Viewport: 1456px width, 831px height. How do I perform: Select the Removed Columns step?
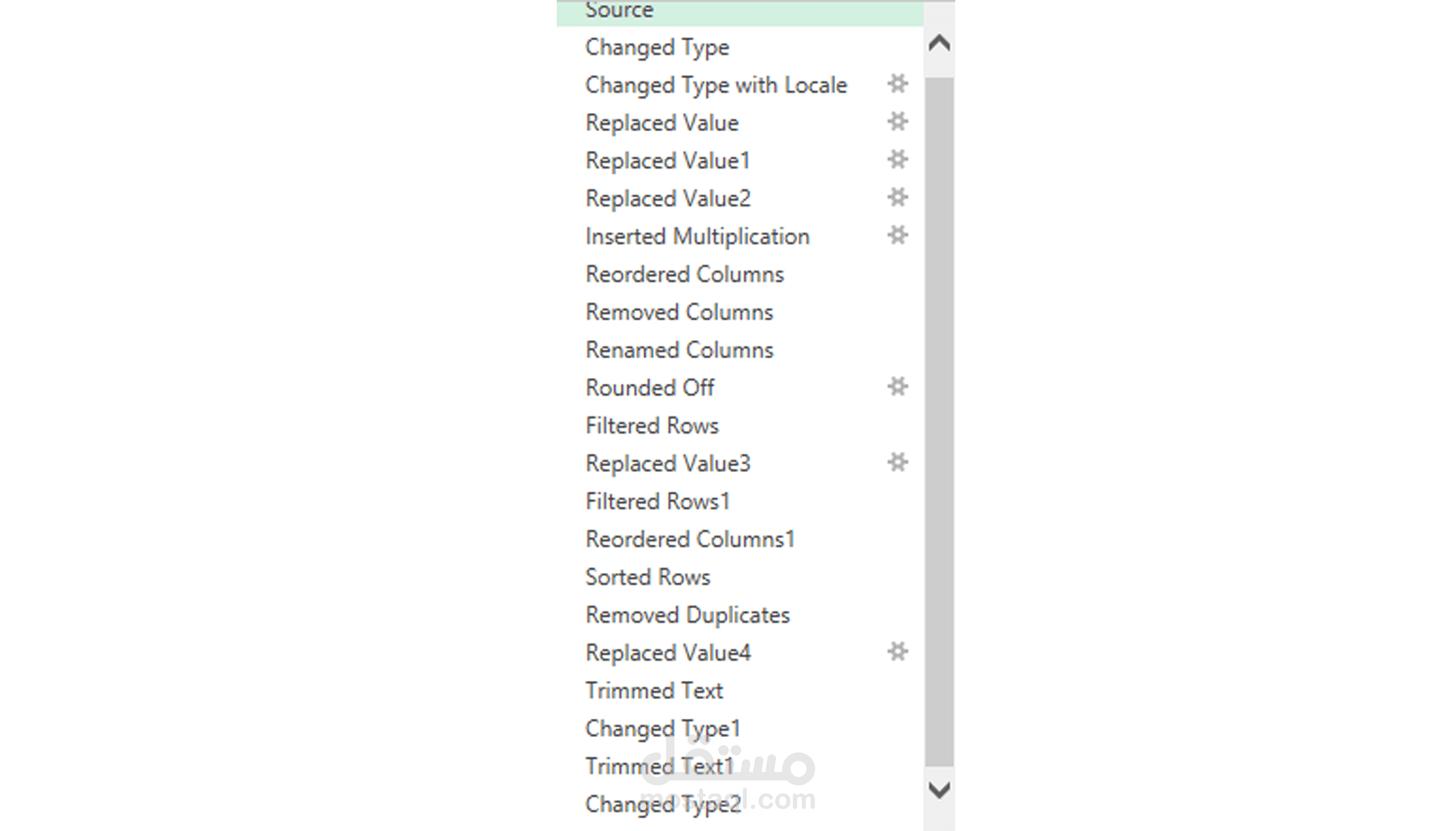tap(679, 312)
